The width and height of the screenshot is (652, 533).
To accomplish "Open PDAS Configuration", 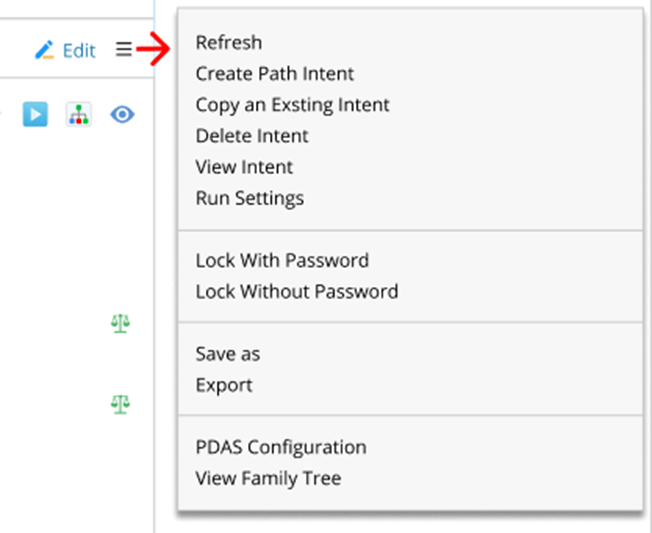I will pos(281,447).
